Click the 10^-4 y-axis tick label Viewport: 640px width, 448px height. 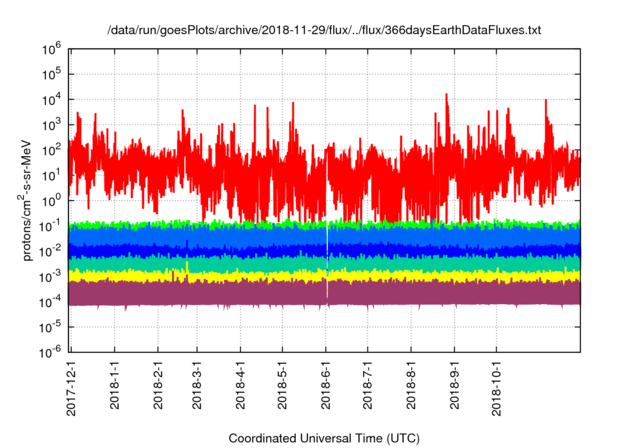(50, 302)
